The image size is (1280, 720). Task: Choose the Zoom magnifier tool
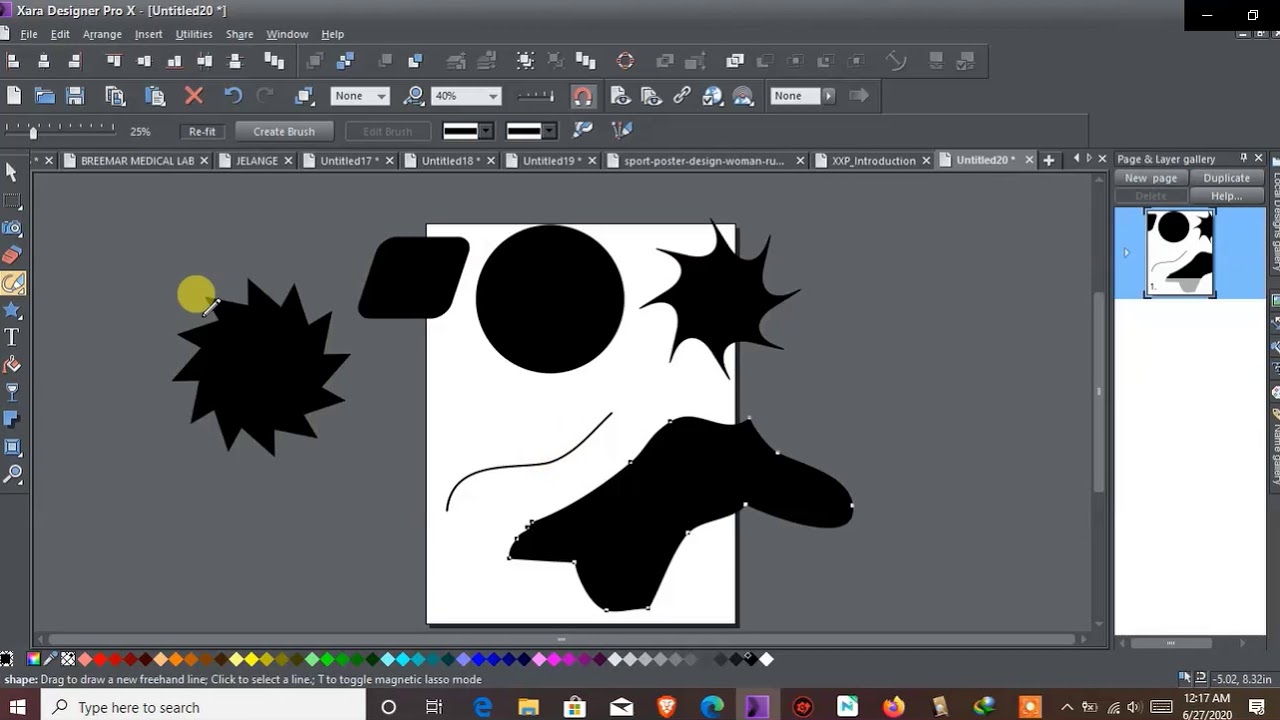point(12,474)
